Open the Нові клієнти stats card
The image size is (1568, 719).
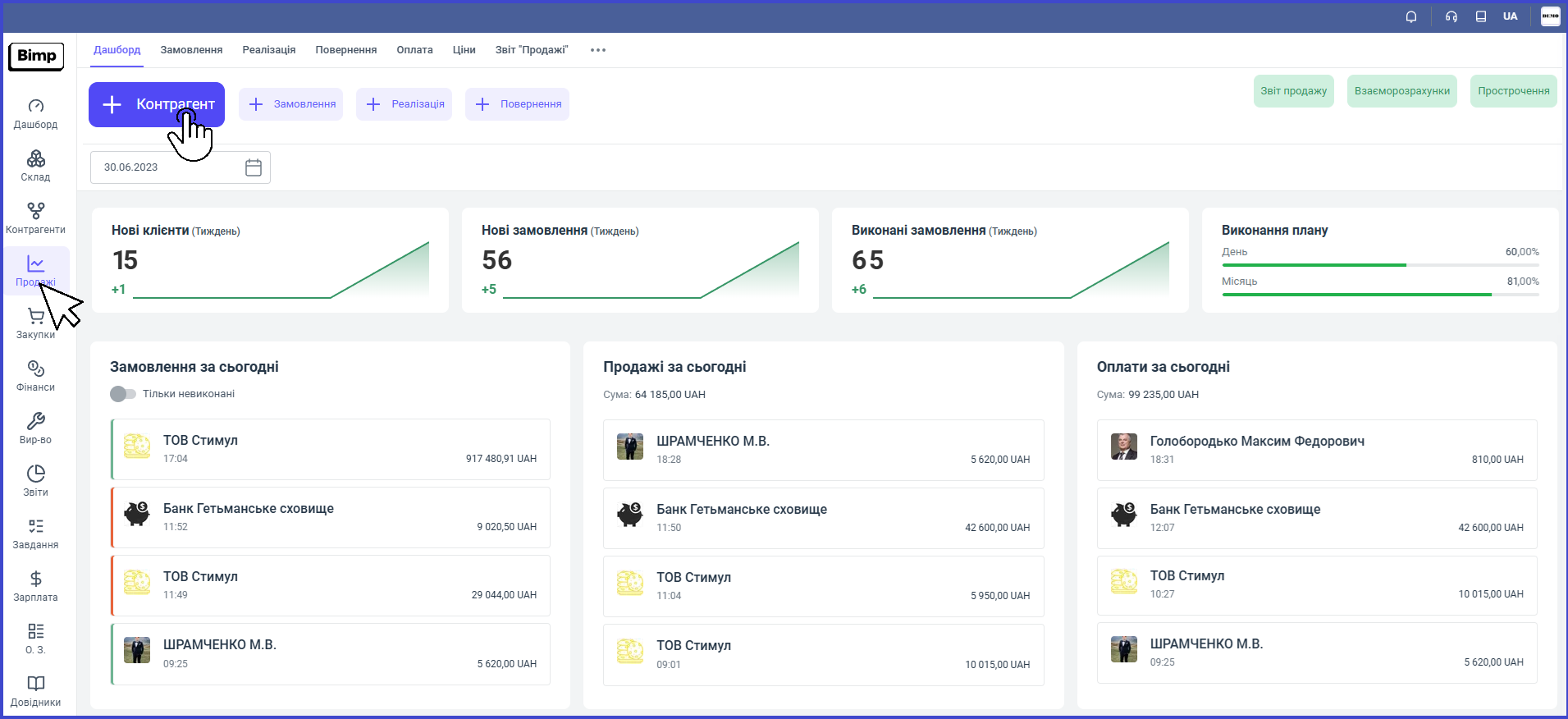(270, 260)
